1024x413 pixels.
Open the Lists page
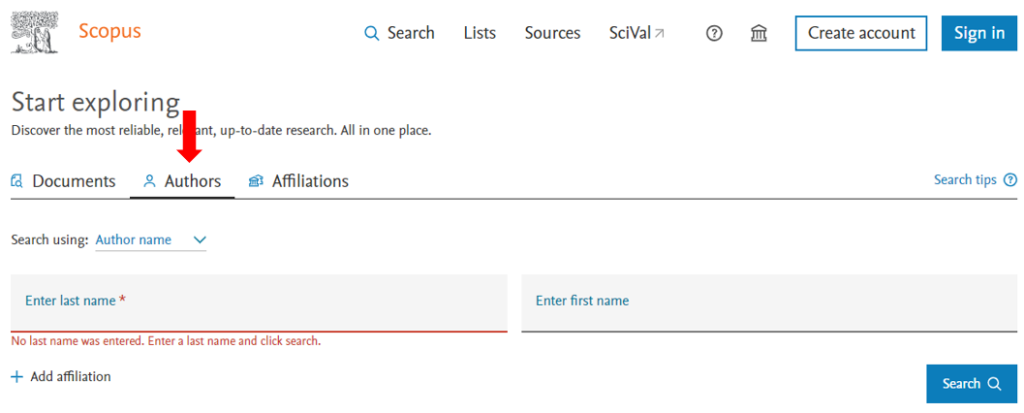[479, 33]
